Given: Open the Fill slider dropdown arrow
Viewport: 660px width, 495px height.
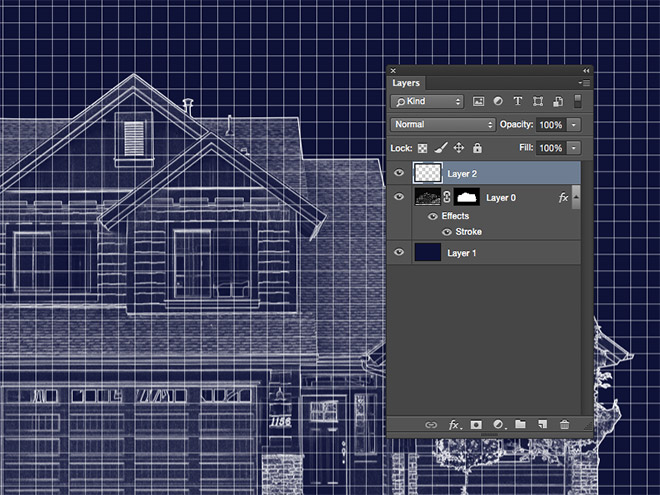Looking at the screenshot, I should pos(574,148).
